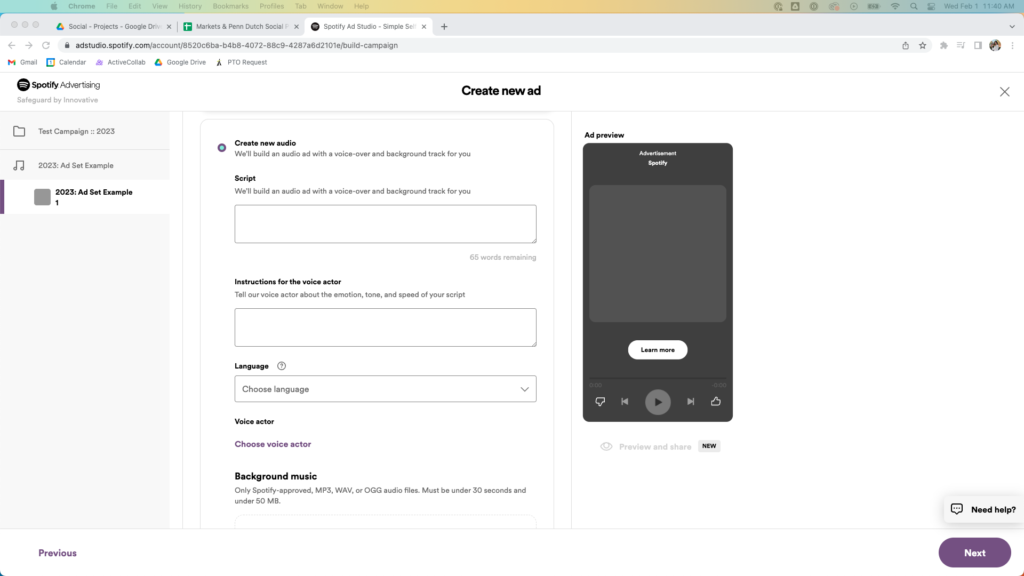
Task: Toggle the Chrome side panel icon
Action: pyautogui.click(x=978, y=45)
